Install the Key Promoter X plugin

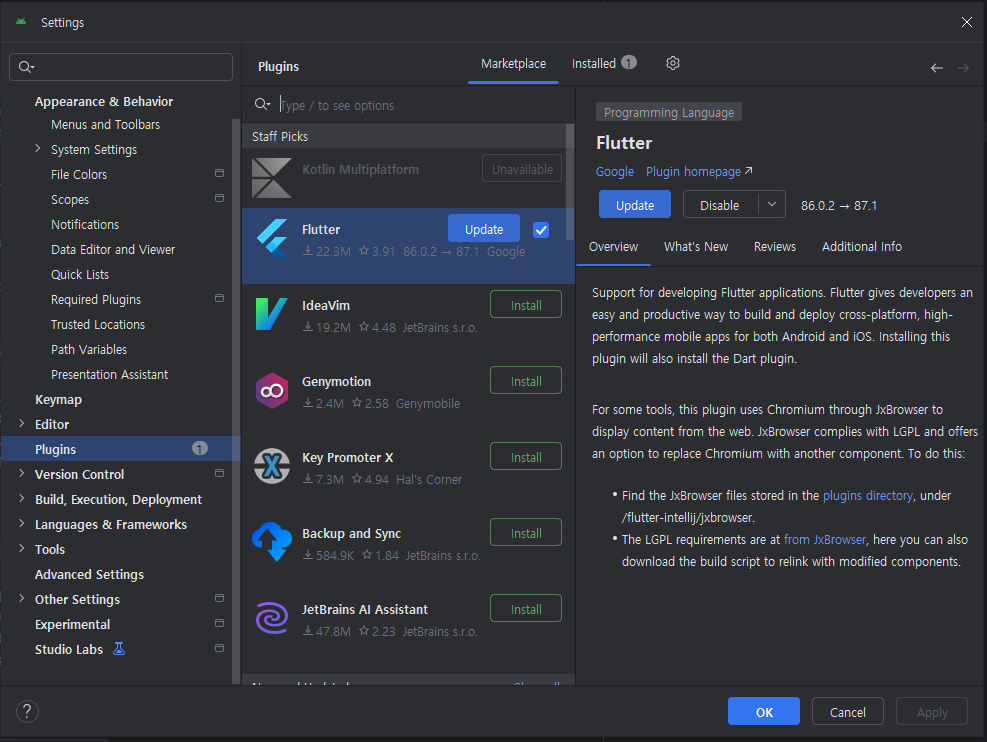pos(526,457)
